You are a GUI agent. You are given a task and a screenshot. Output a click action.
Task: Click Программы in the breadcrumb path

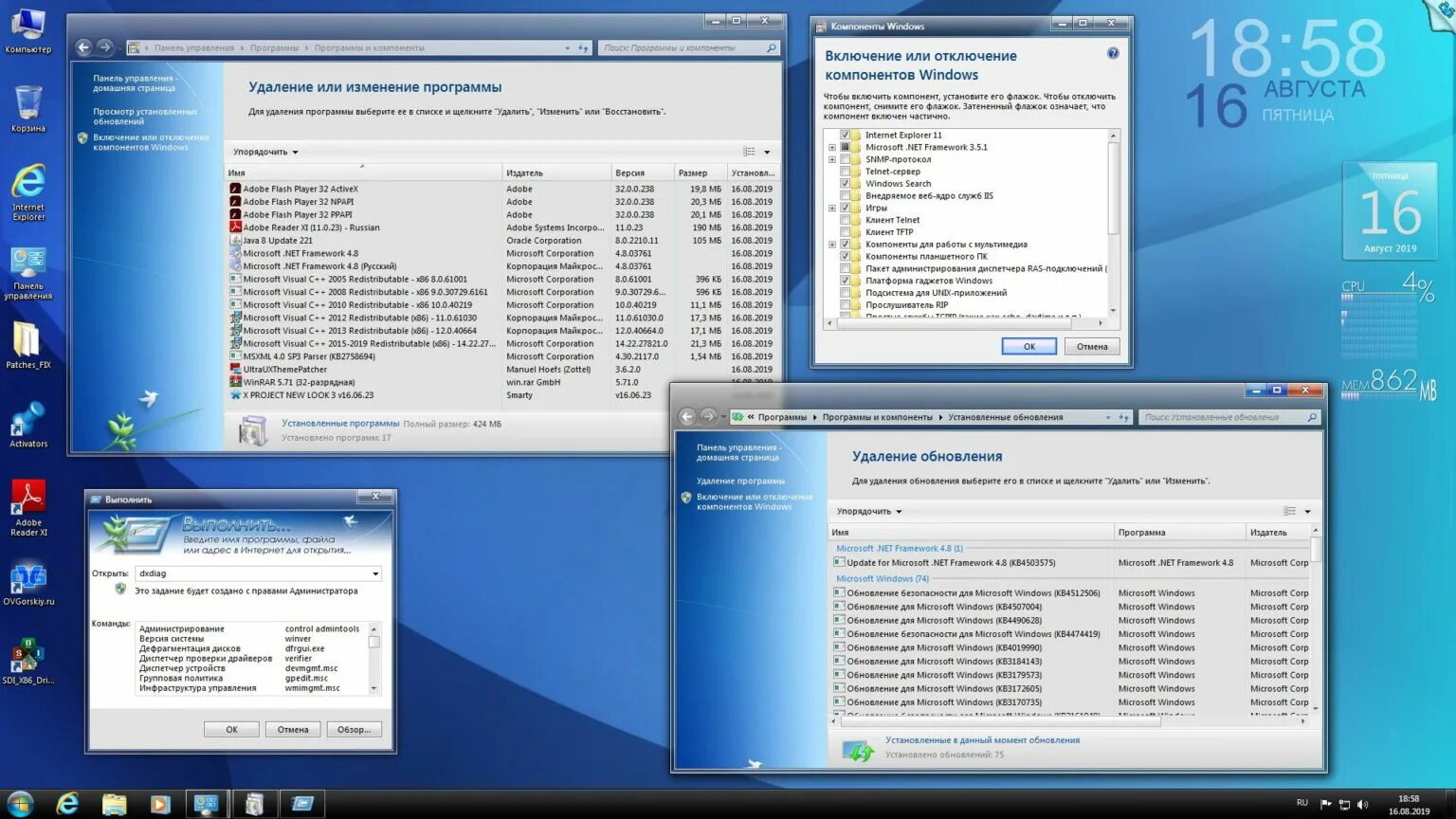coord(272,46)
